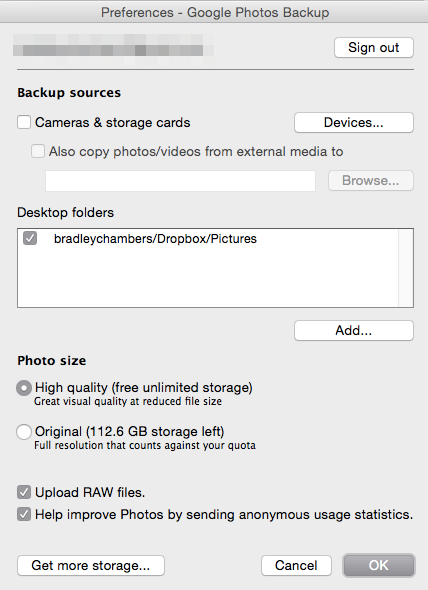Click the Sign out button

[374, 47]
